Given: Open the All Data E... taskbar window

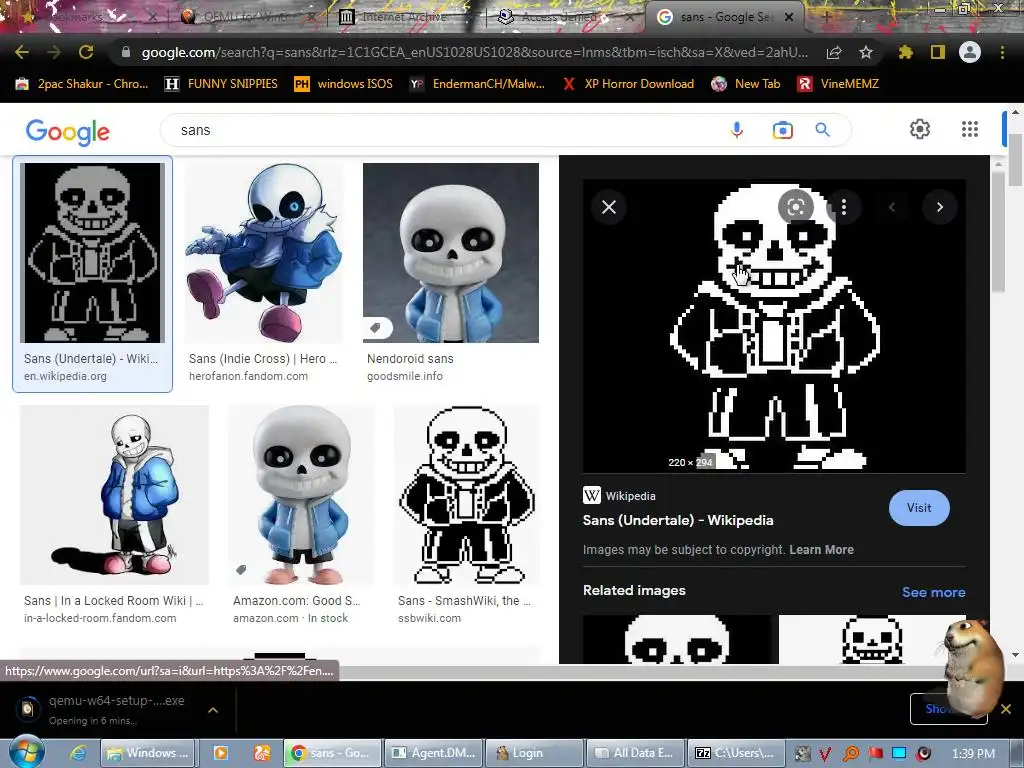Looking at the screenshot, I should (635, 753).
